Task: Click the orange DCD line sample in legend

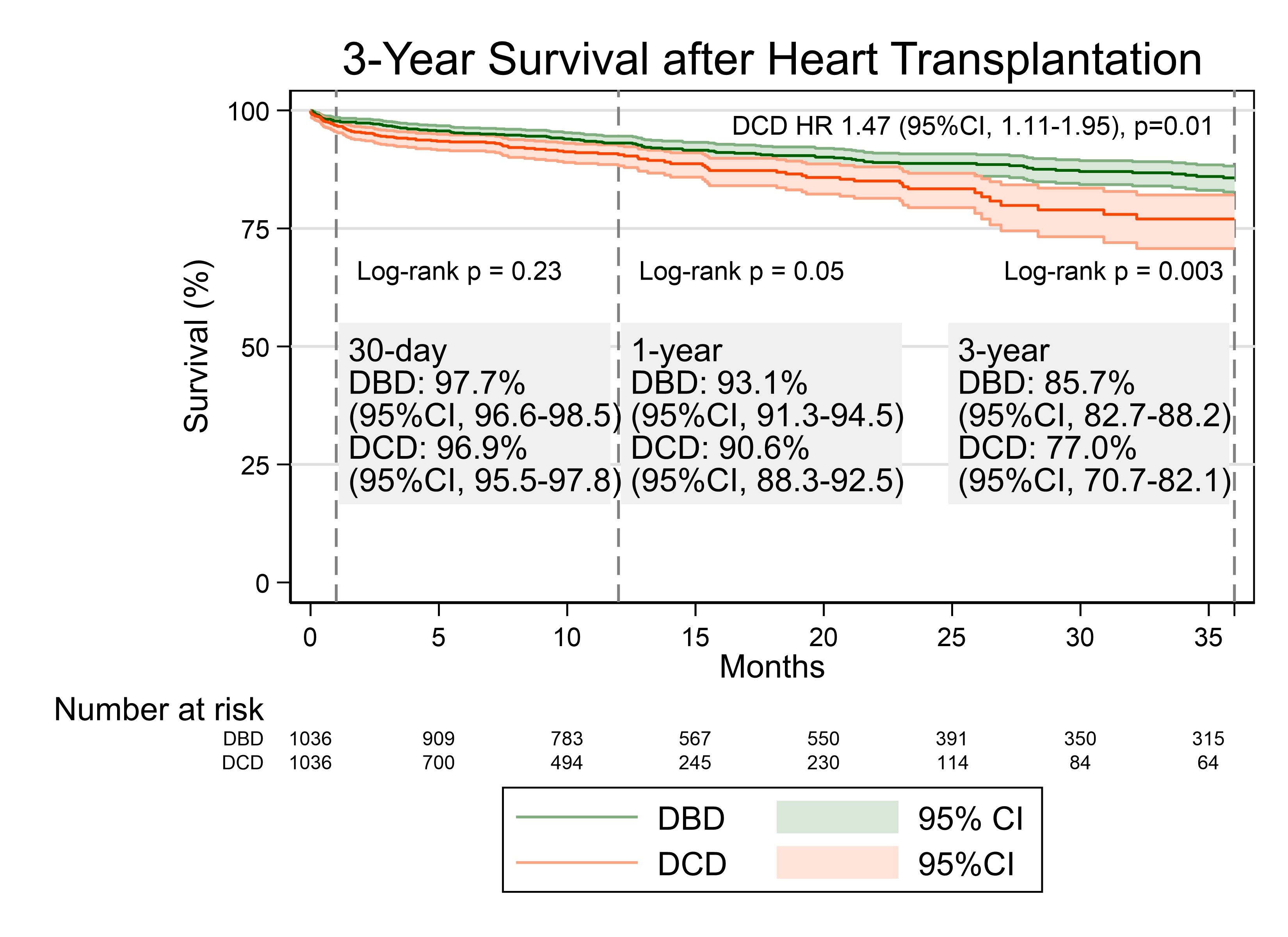Action: tap(576, 862)
